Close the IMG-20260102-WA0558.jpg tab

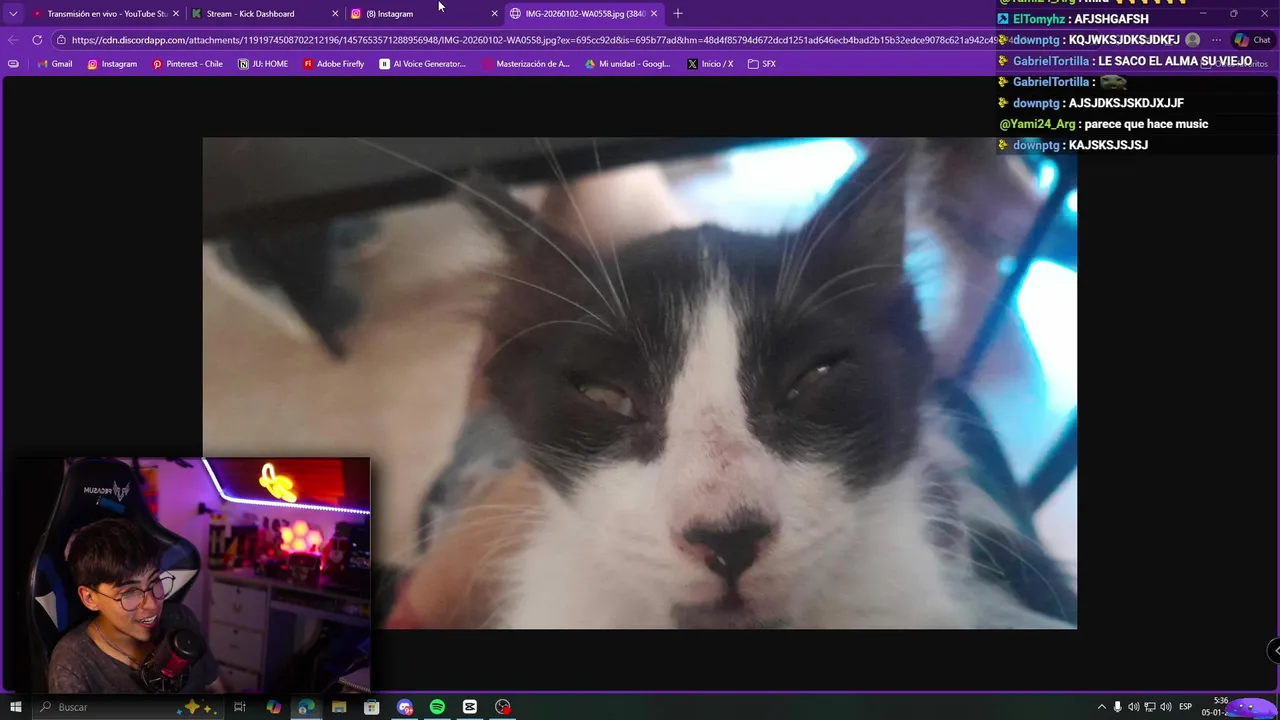click(654, 14)
